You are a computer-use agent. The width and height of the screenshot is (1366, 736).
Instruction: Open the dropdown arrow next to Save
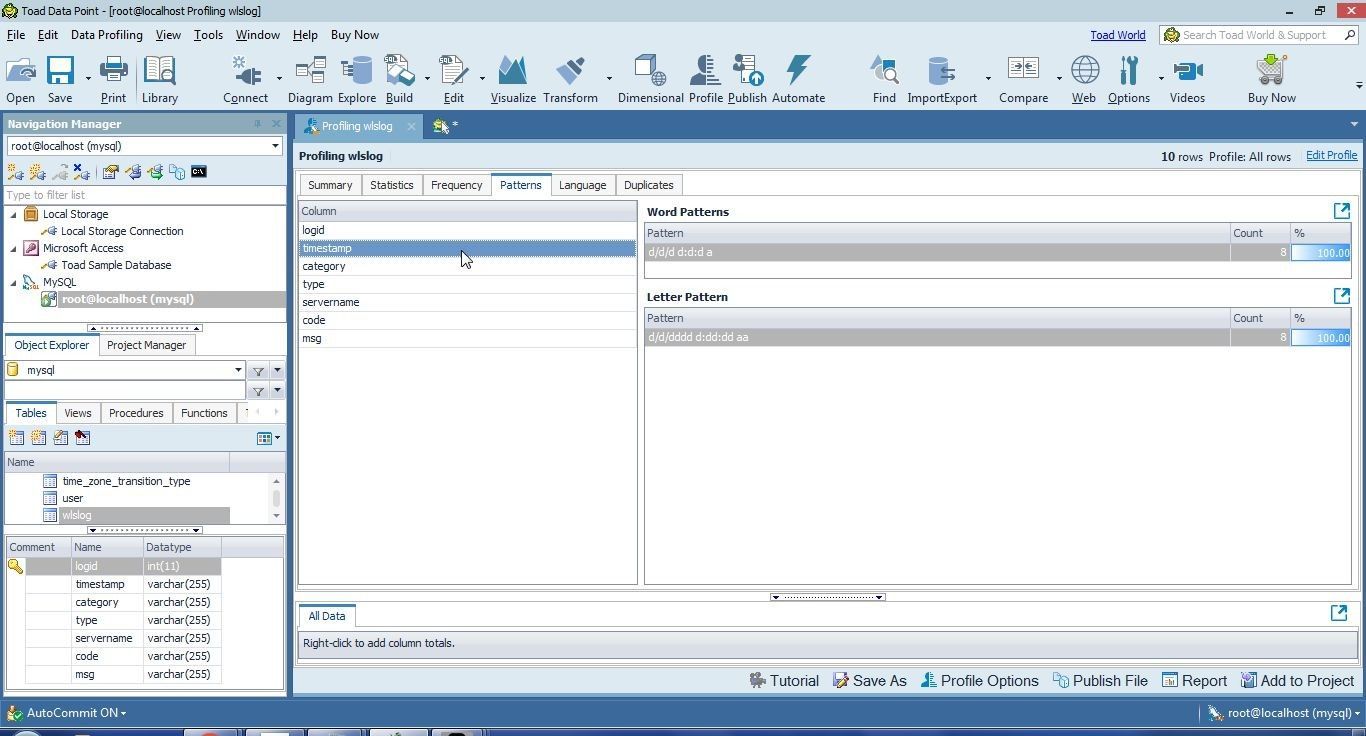(x=88, y=79)
